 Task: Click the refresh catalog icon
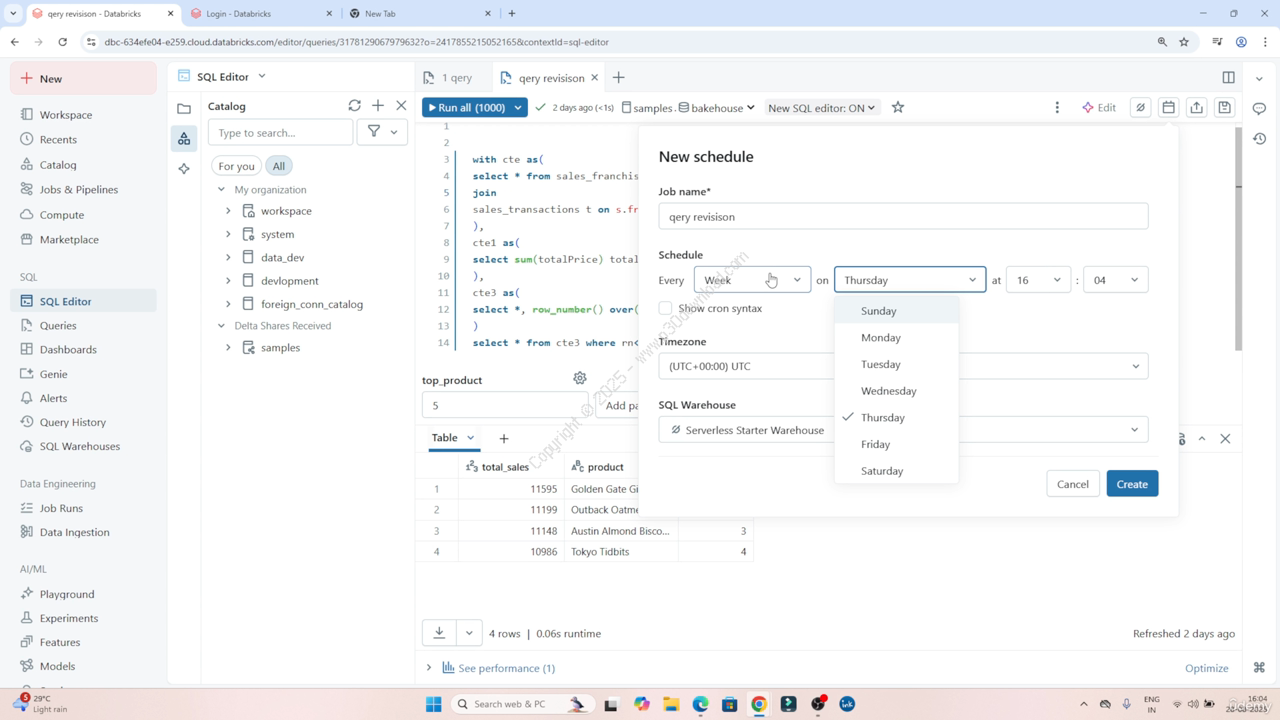tap(354, 105)
